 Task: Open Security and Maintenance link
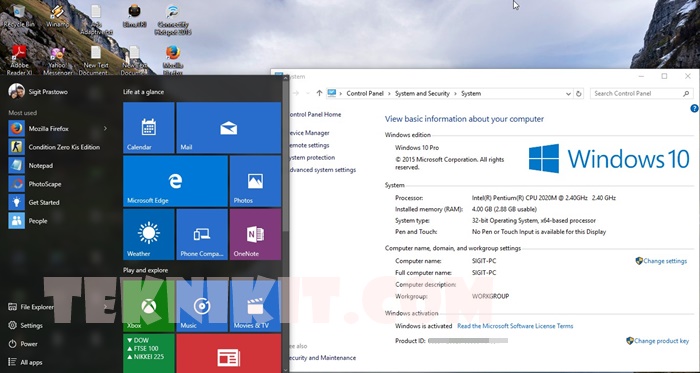pos(323,358)
